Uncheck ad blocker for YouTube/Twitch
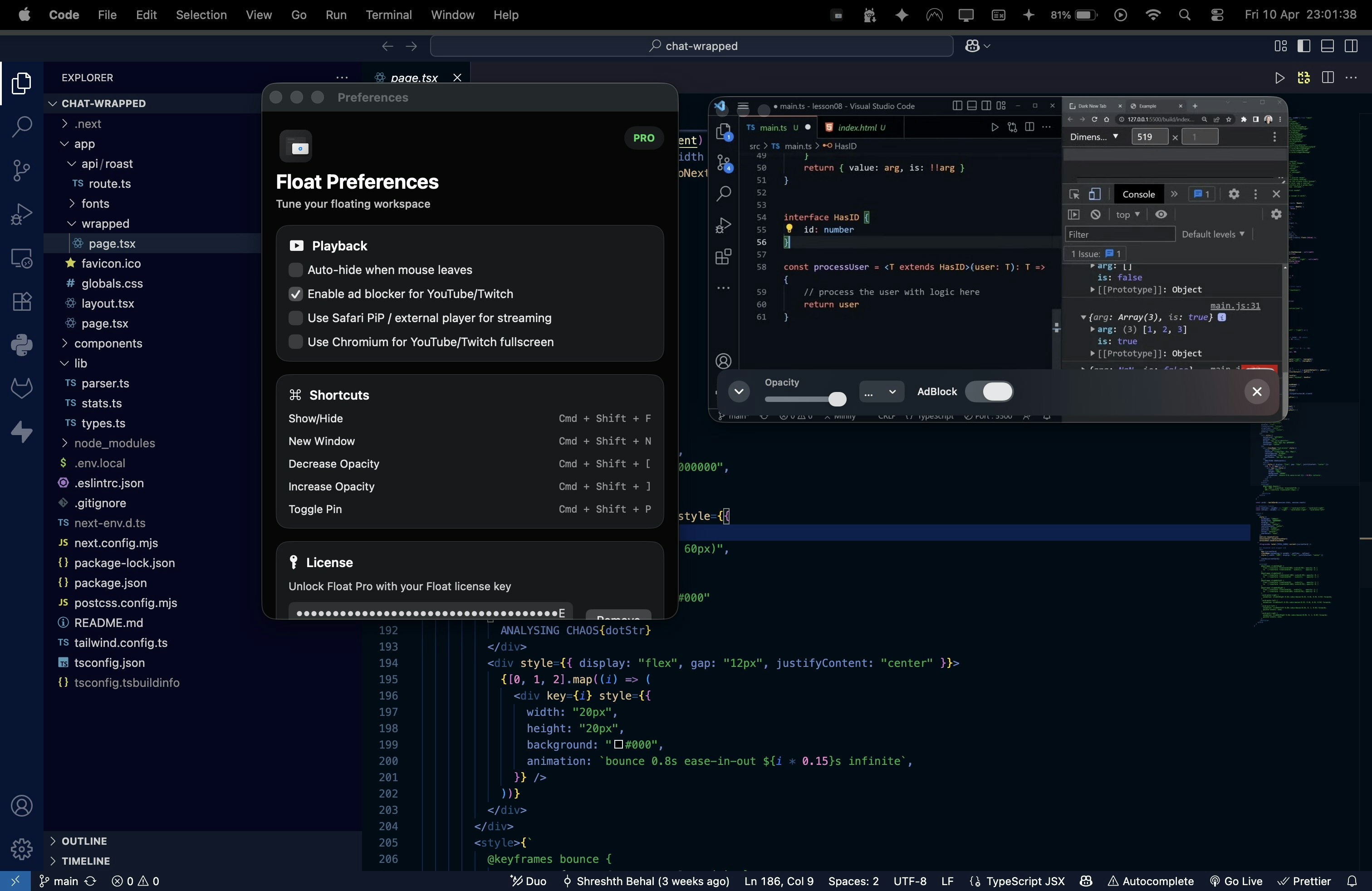Viewport: 1372px width, 891px height. point(296,294)
